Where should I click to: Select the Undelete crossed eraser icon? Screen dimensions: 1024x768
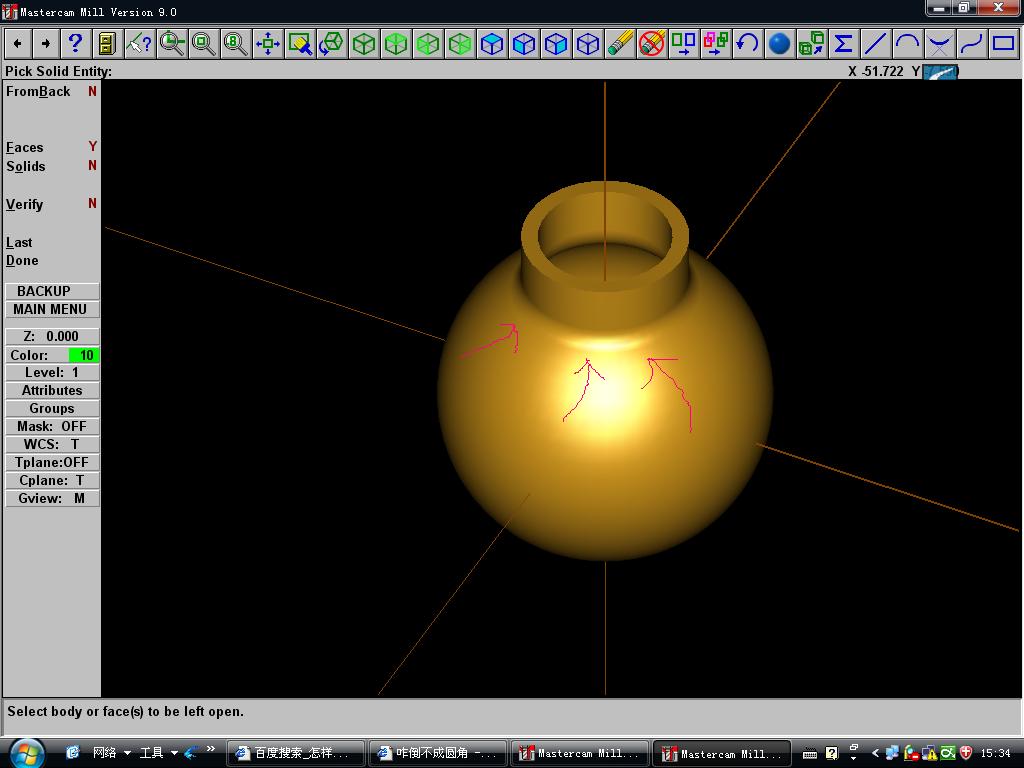(x=652, y=44)
